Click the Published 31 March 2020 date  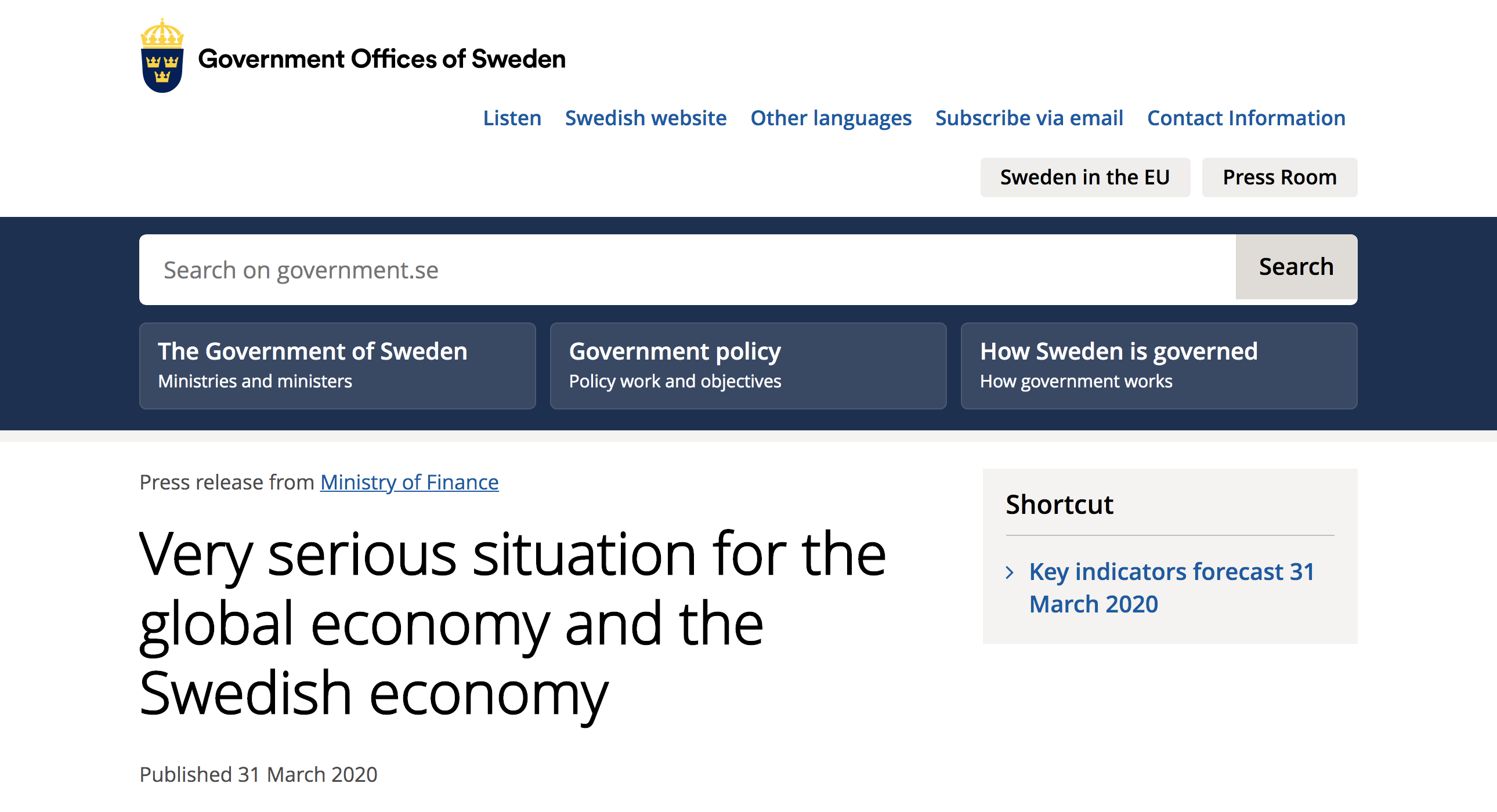258,774
